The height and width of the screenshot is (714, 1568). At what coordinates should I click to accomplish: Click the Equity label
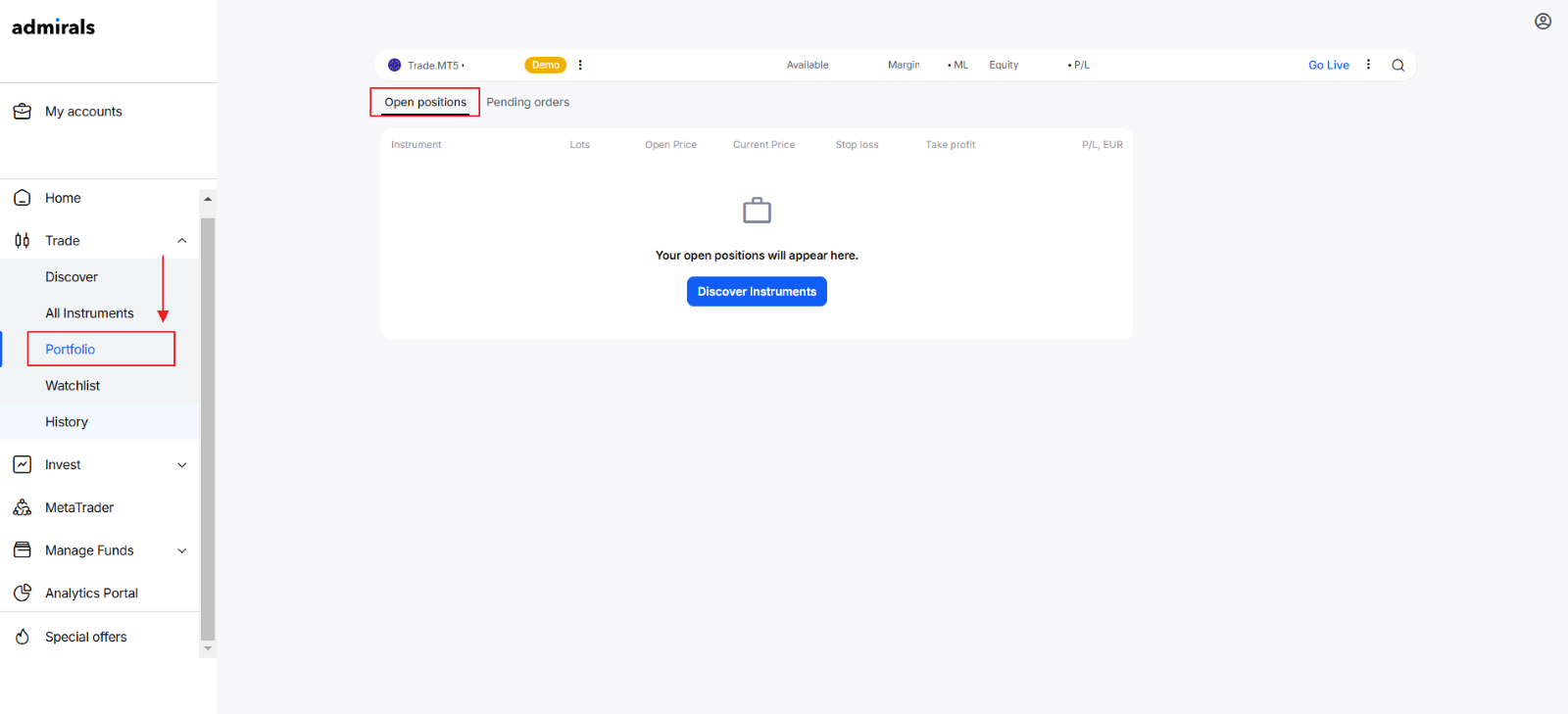pyautogui.click(x=1004, y=66)
